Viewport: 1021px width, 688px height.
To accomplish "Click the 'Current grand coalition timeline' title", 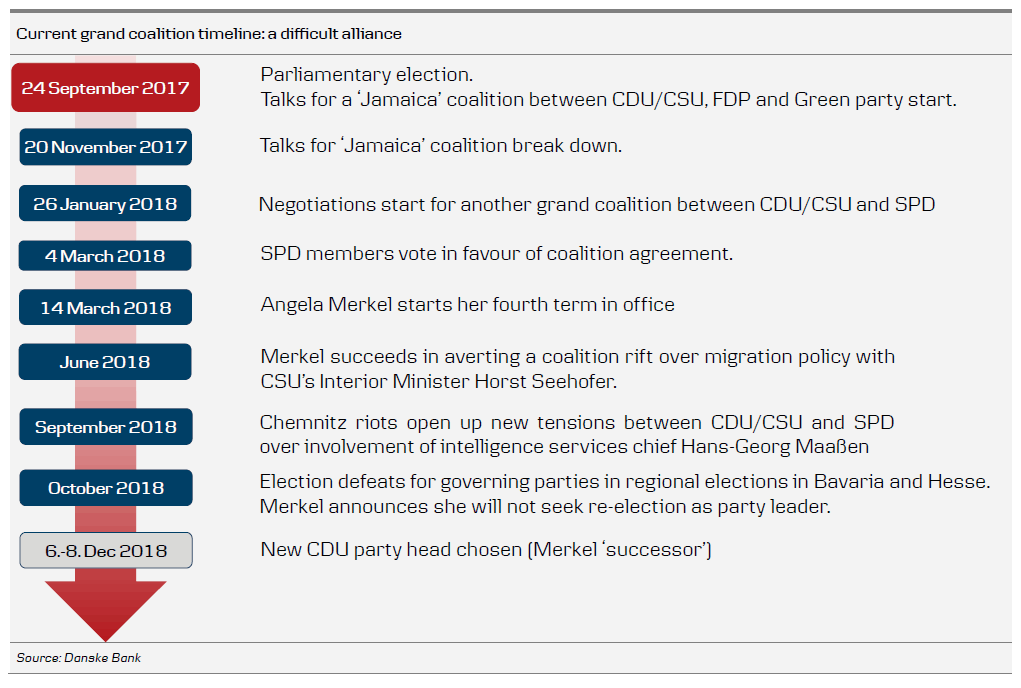I will tap(209, 34).
